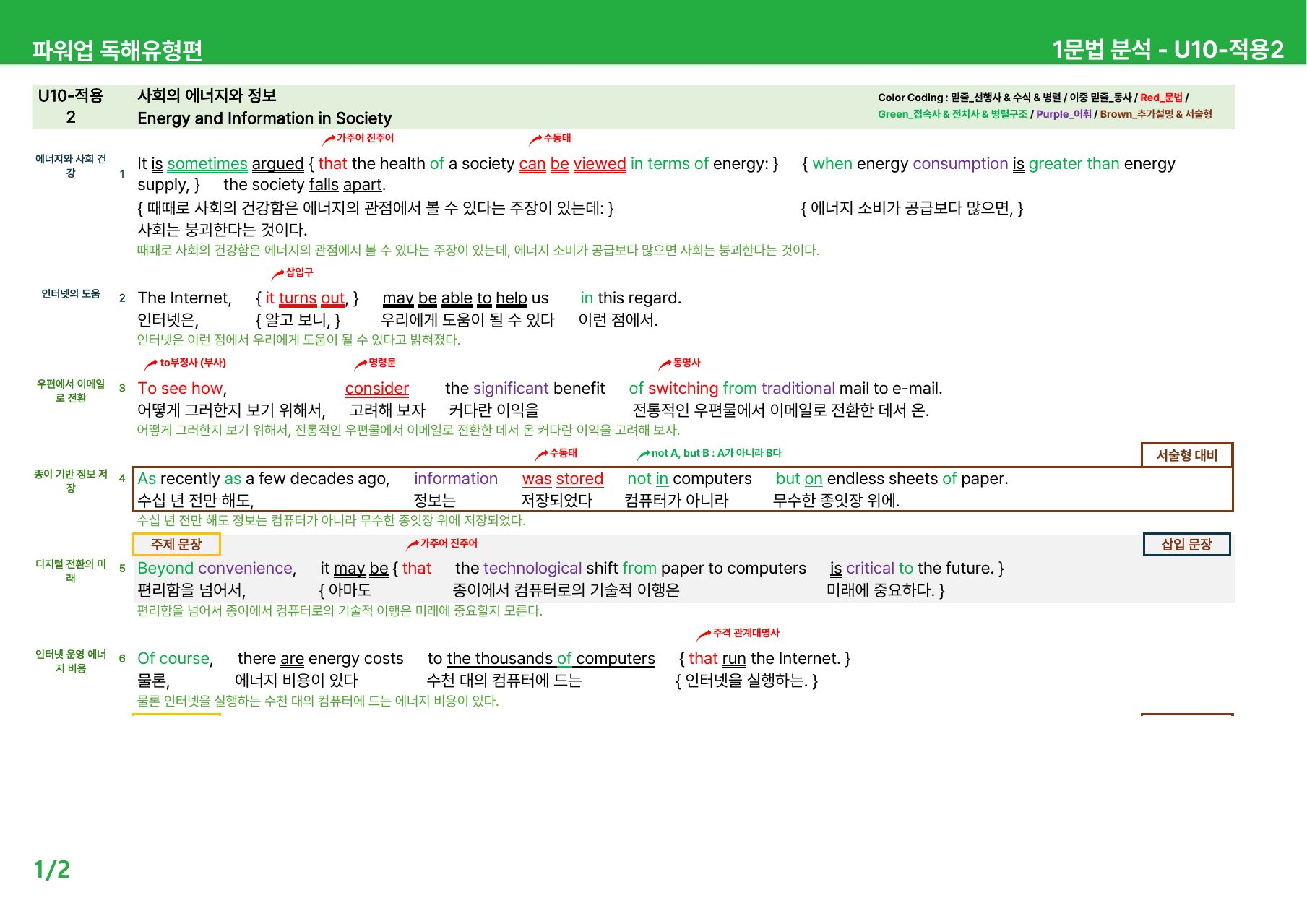Click the sentence number 5
Screen dimensions: 1307x924
(x=122, y=568)
